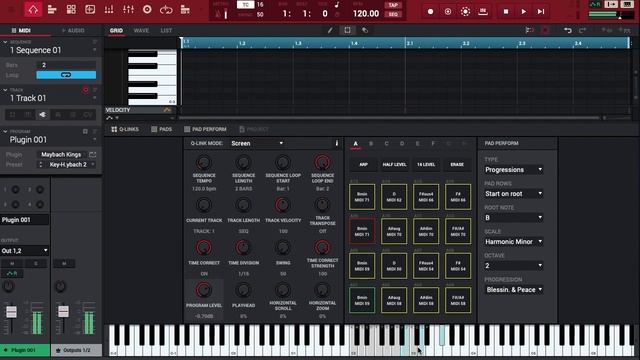Image resolution: width=640 pixels, height=360 pixels.
Task: Select the eraser tool
Action: pos(365,30)
